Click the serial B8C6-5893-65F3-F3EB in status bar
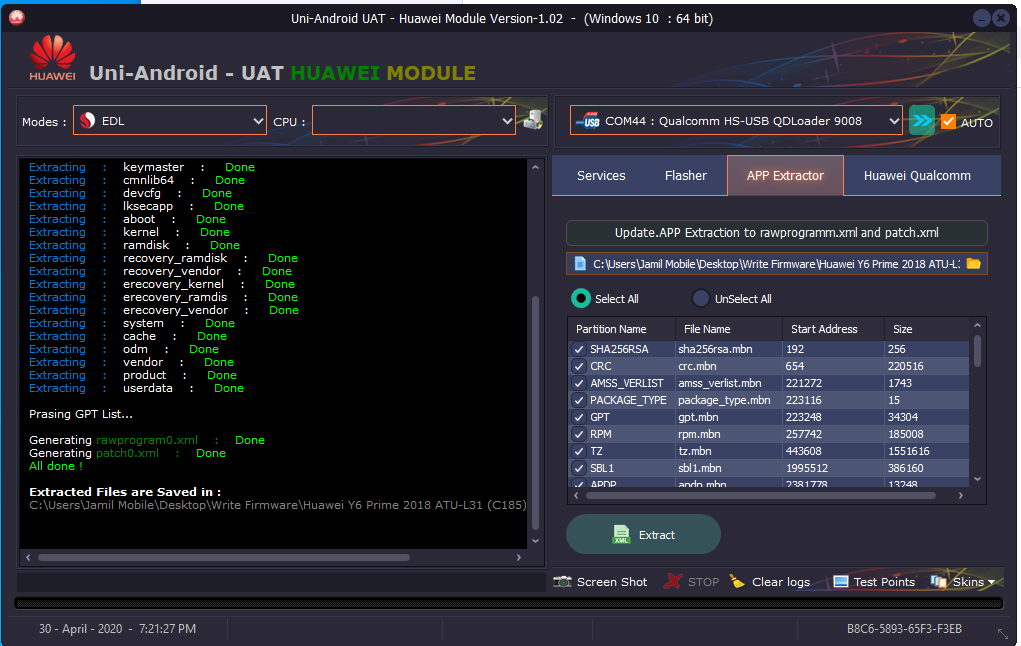 (904, 629)
